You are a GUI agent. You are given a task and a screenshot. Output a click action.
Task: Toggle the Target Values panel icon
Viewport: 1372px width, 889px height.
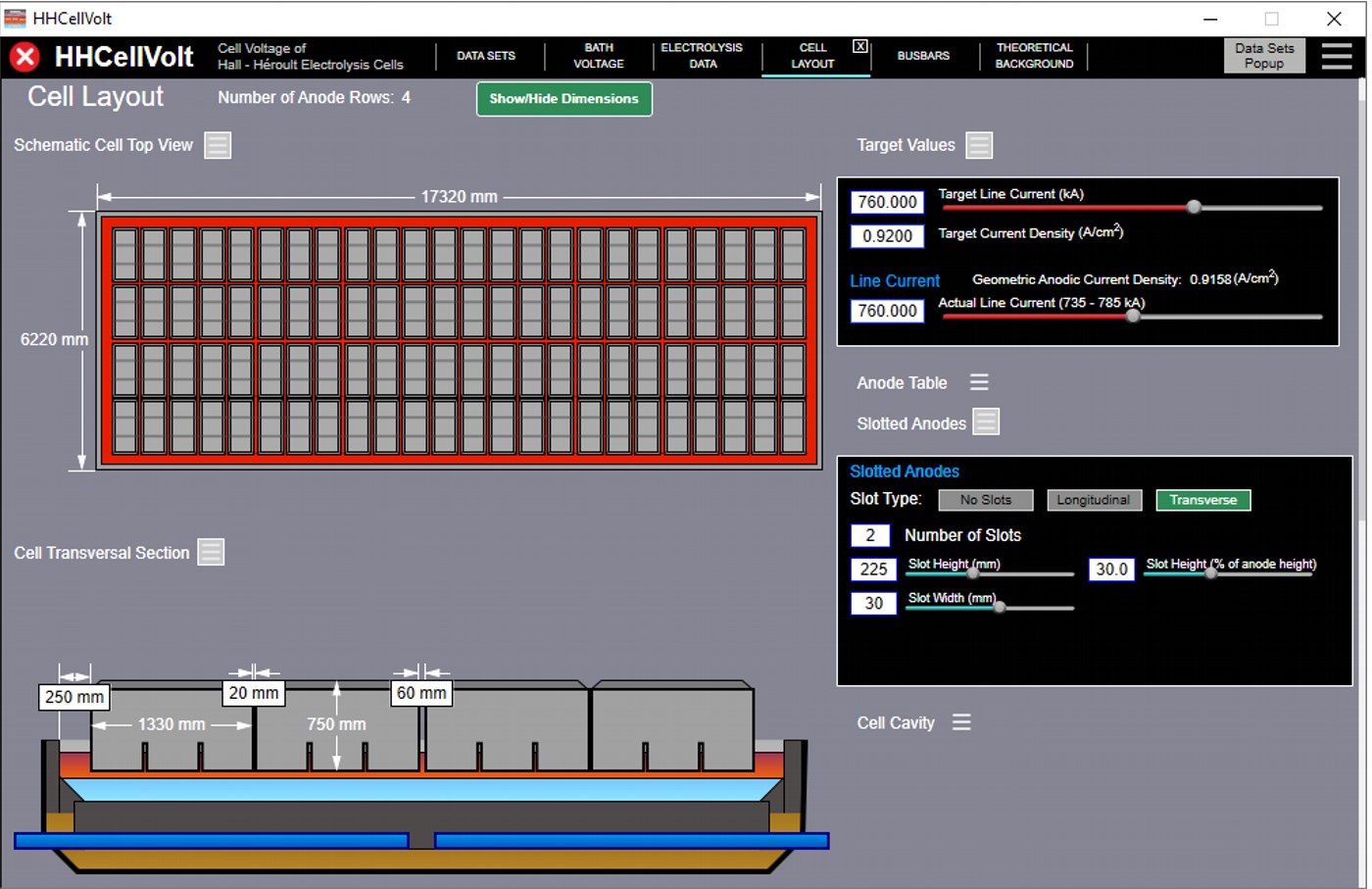tap(979, 145)
